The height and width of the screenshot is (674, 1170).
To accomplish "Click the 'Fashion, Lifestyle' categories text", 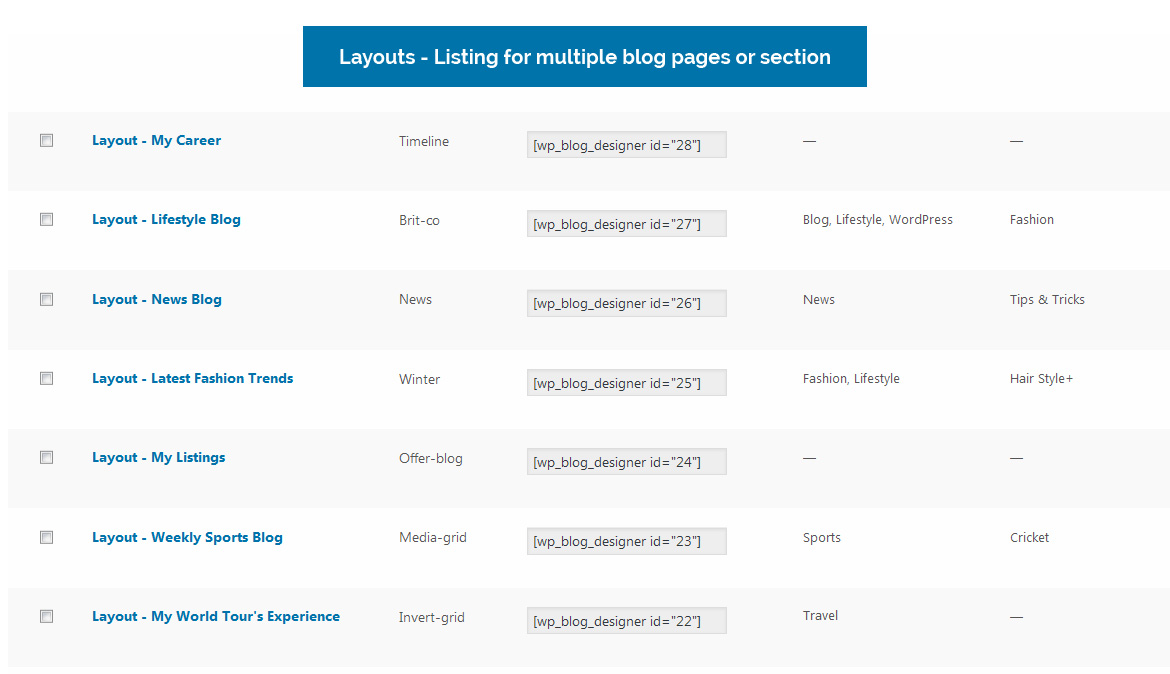I will 851,378.
